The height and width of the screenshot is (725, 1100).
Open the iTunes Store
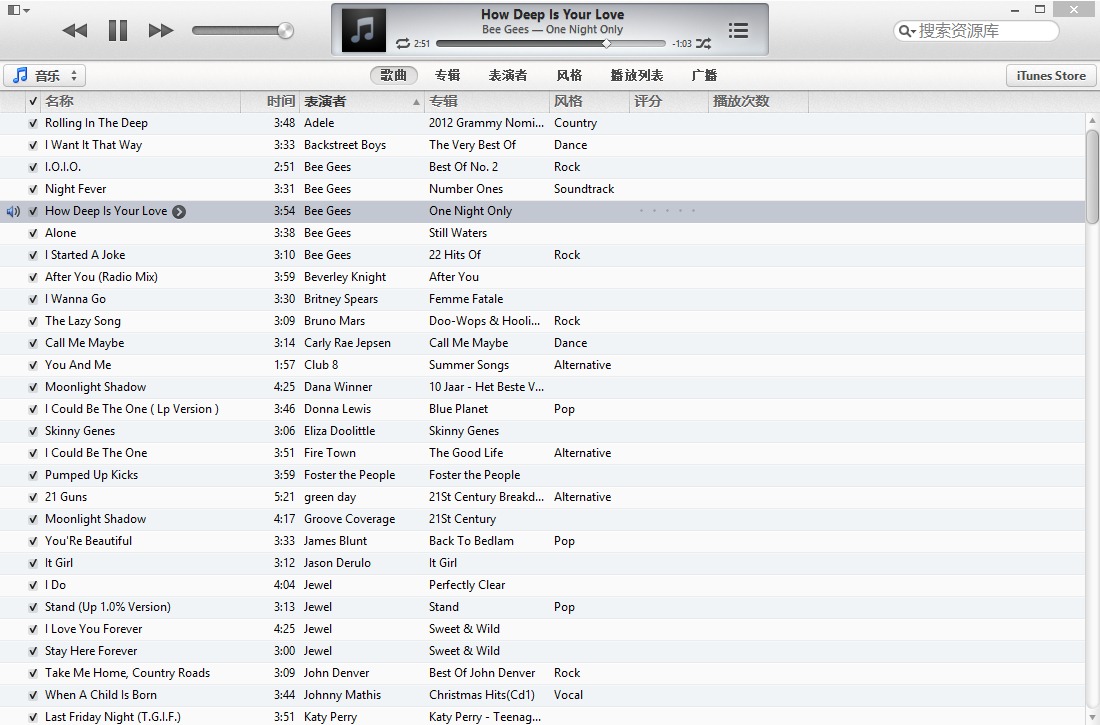coord(1051,75)
